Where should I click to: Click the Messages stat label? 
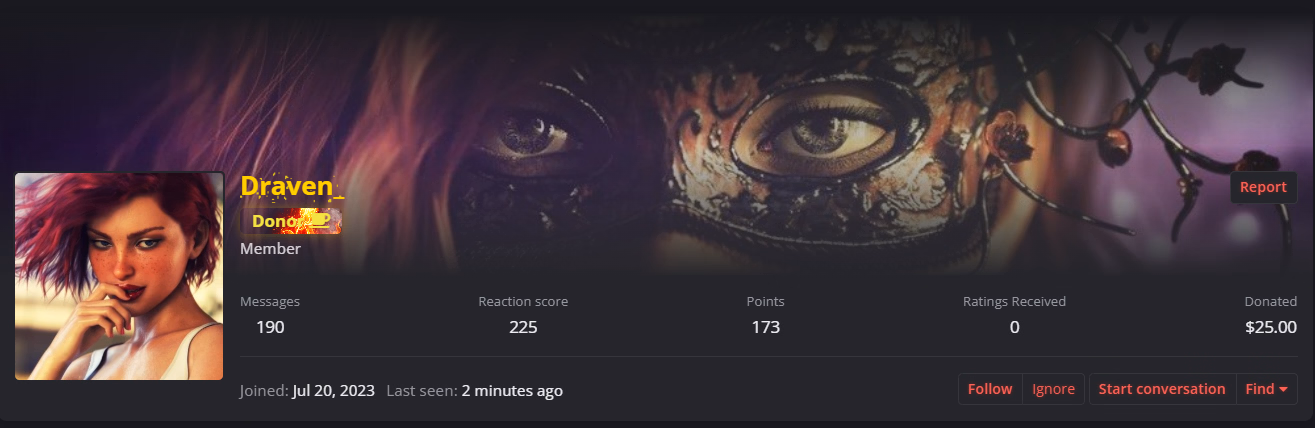(x=270, y=301)
